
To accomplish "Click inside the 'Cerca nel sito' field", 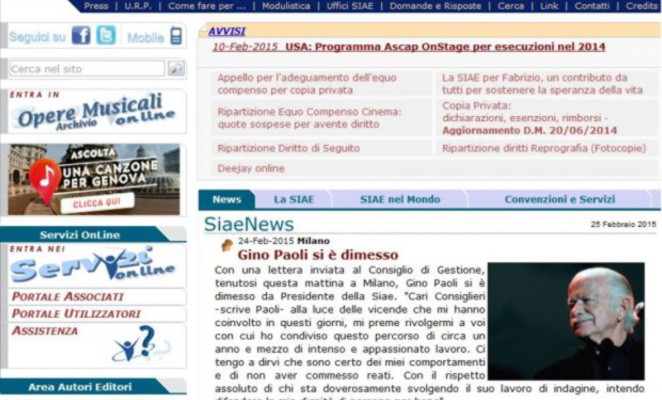I will 86,69.
